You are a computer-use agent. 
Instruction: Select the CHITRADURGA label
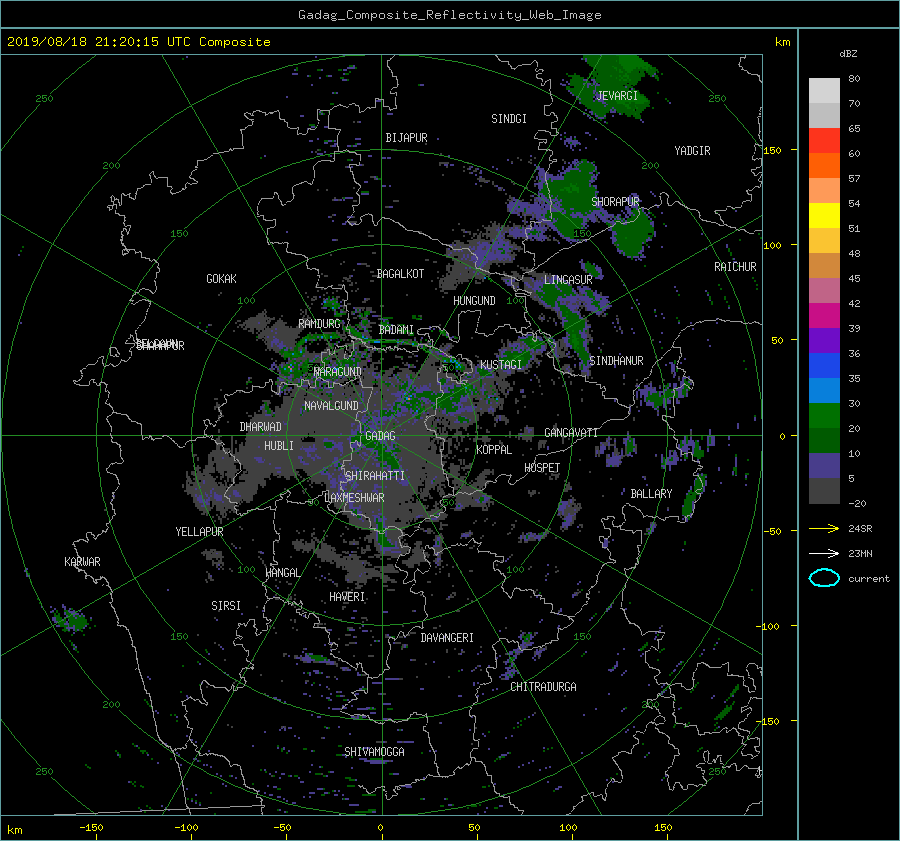[544, 687]
